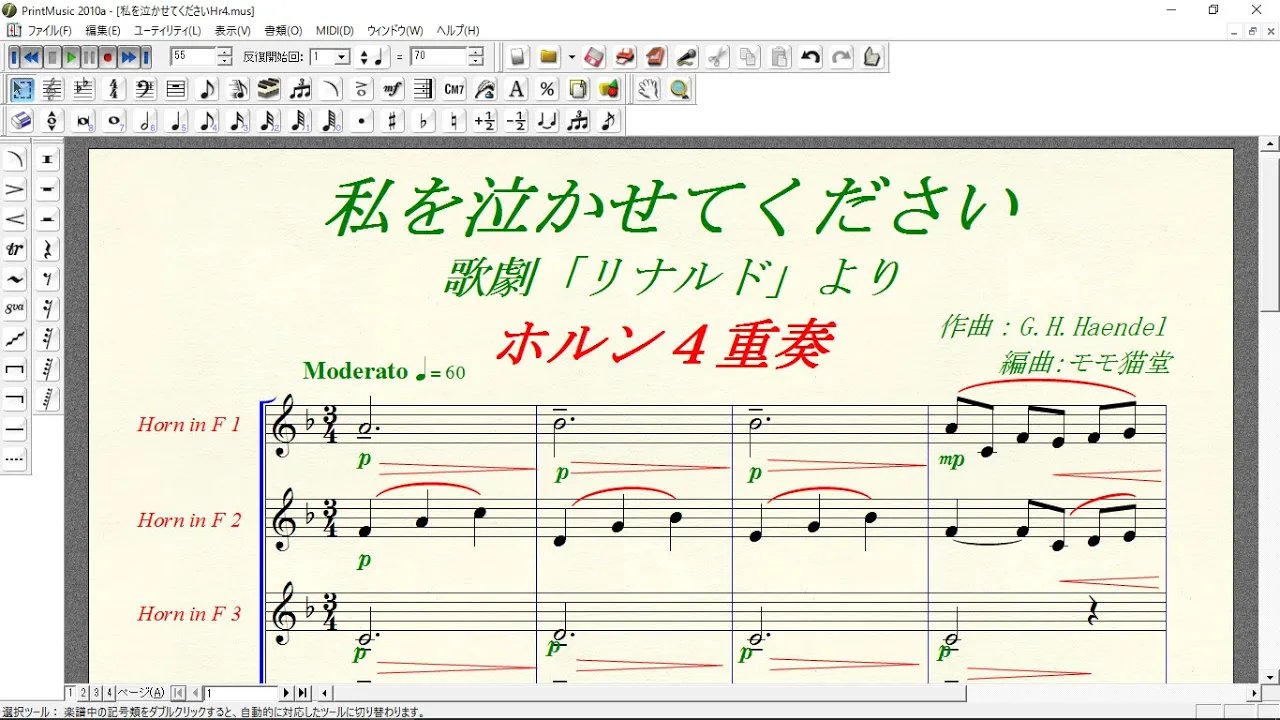Open the 表示(V) menu
1280x720 pixels.
click(x=233, y=31)
